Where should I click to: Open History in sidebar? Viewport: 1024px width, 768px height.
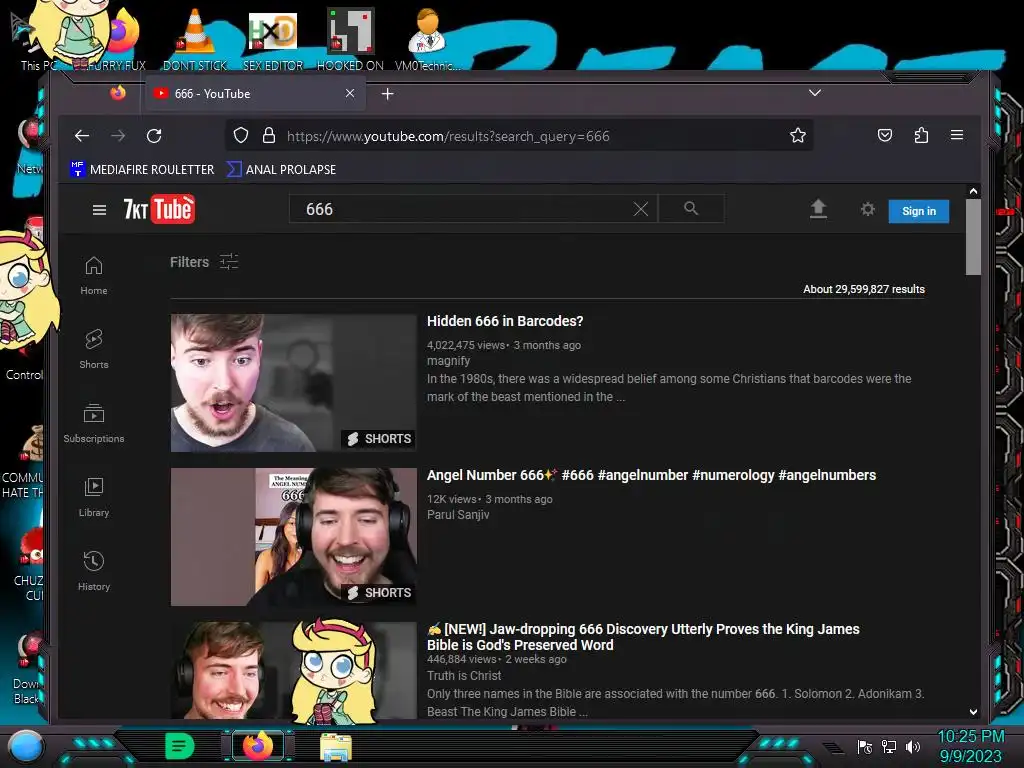tap(94, 571)
